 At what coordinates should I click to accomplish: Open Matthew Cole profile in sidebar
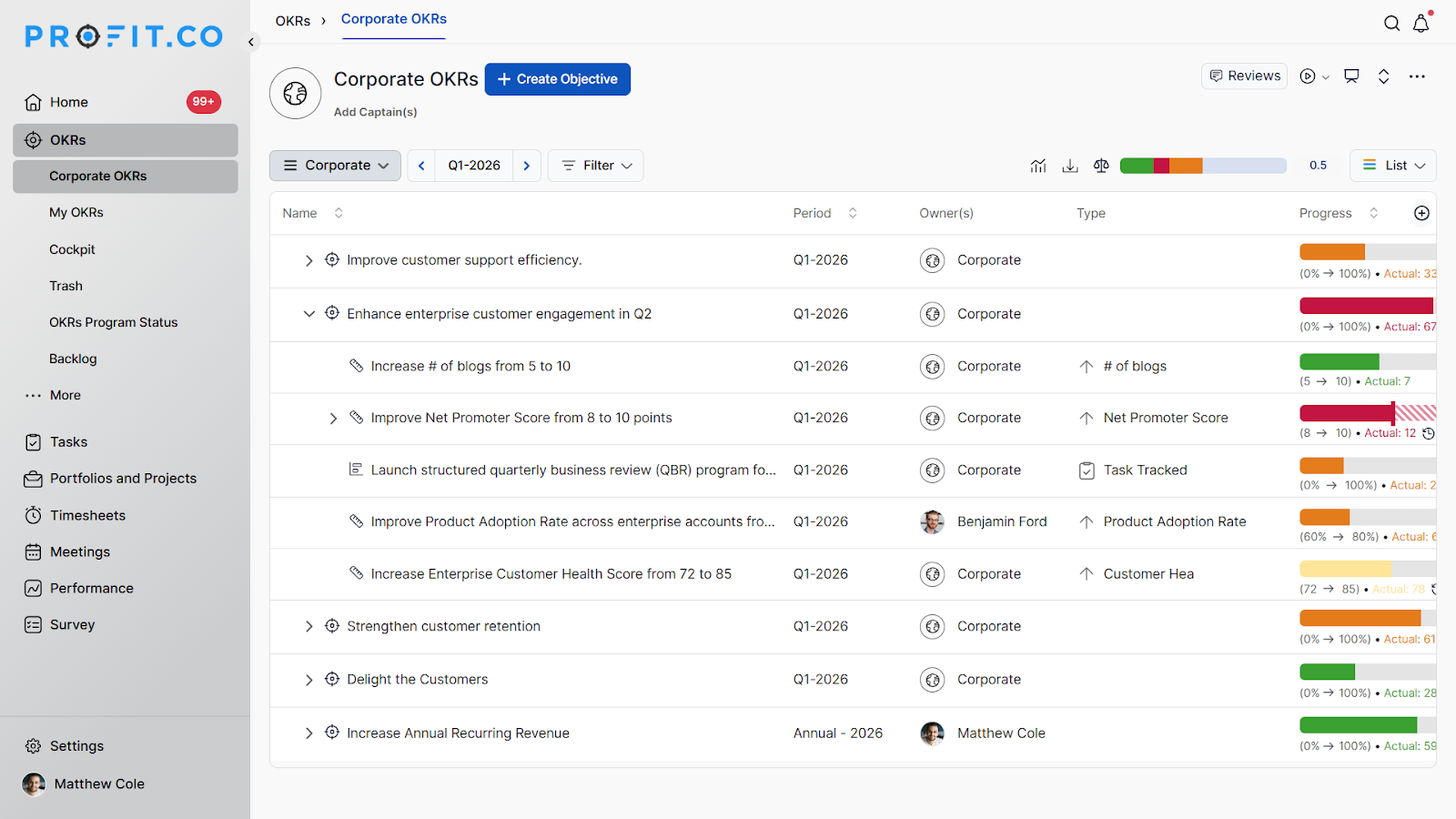pos(84,784)
